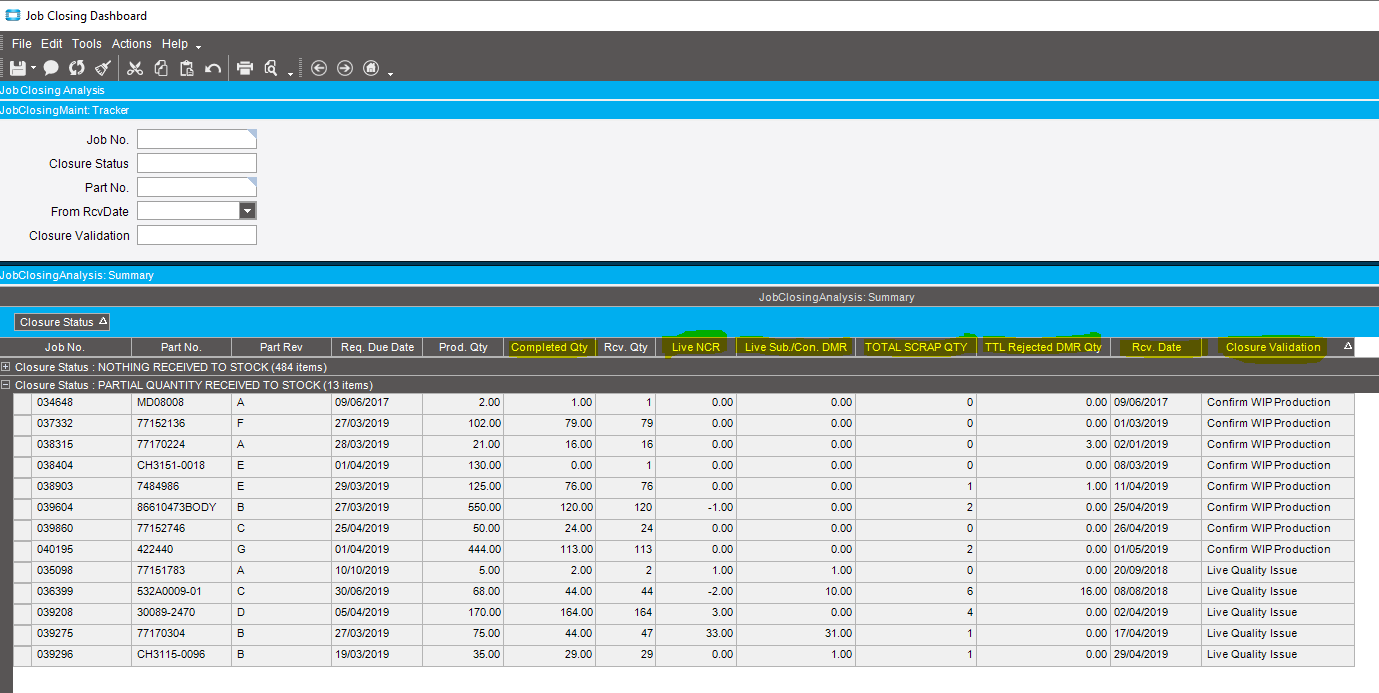This screenshot has height=693, width=1379.
Task: Click the Cut scissors icon
Action: pos(135,68)
